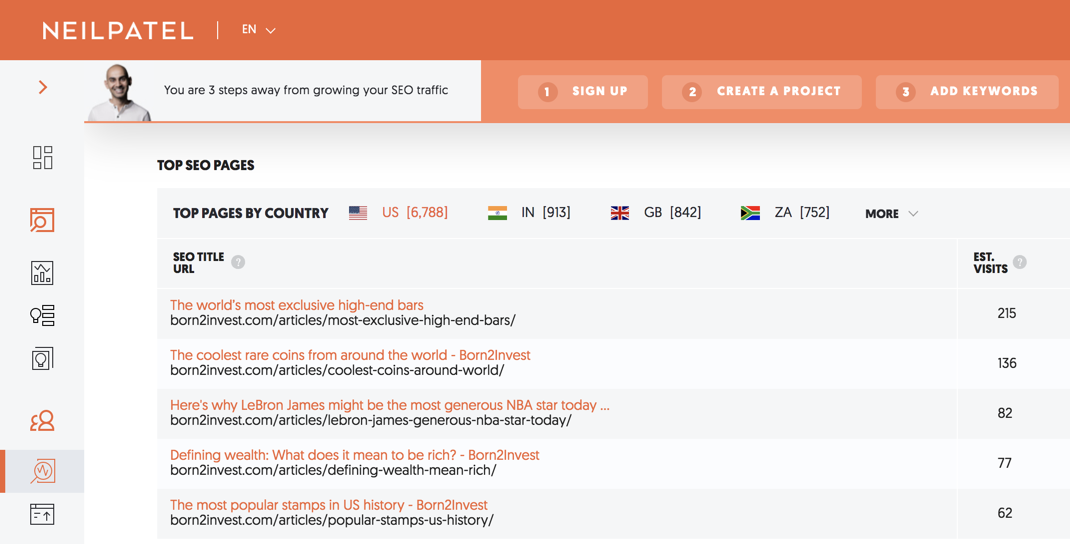Open 'The coolest rare coins' article link
Viewport: 1070px width, 544px height.
(x=350, y=355)
